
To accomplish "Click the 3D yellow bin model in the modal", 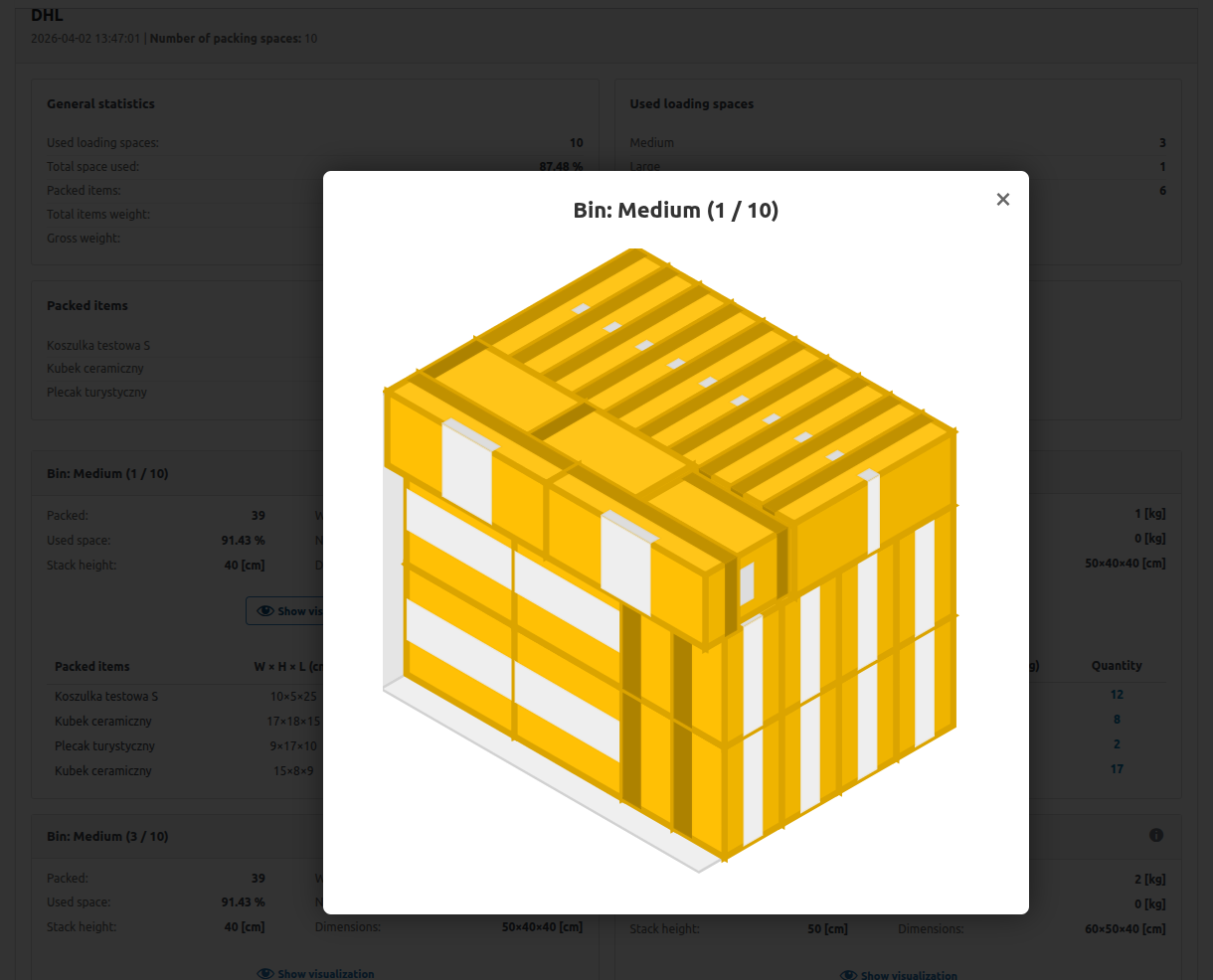I will click(671, 557).
